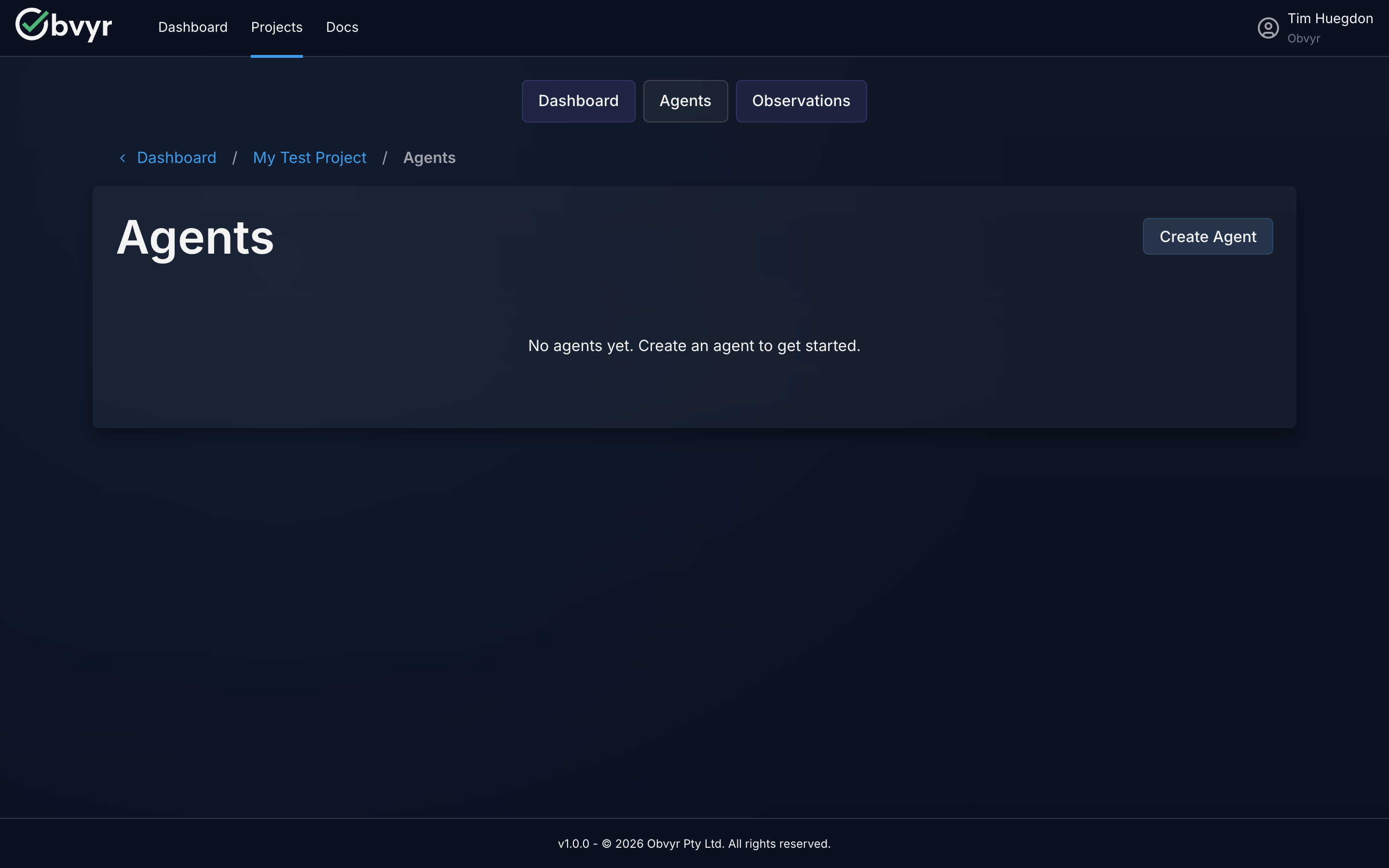This screenshot has height=868, width=1389.
Task: Click the No agents yet message
Action: pyautogui.click(x=694, y=345)
